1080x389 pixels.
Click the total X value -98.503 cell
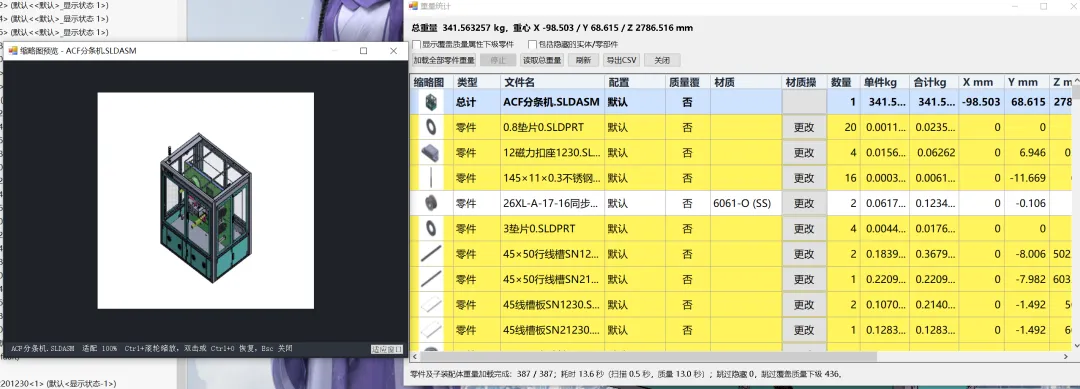982,102
